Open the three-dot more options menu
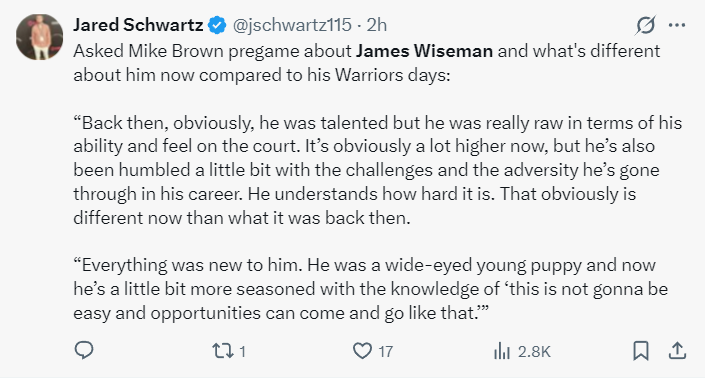Image resolution: width=705 pixels, height=378 pixels. (677, 25)
